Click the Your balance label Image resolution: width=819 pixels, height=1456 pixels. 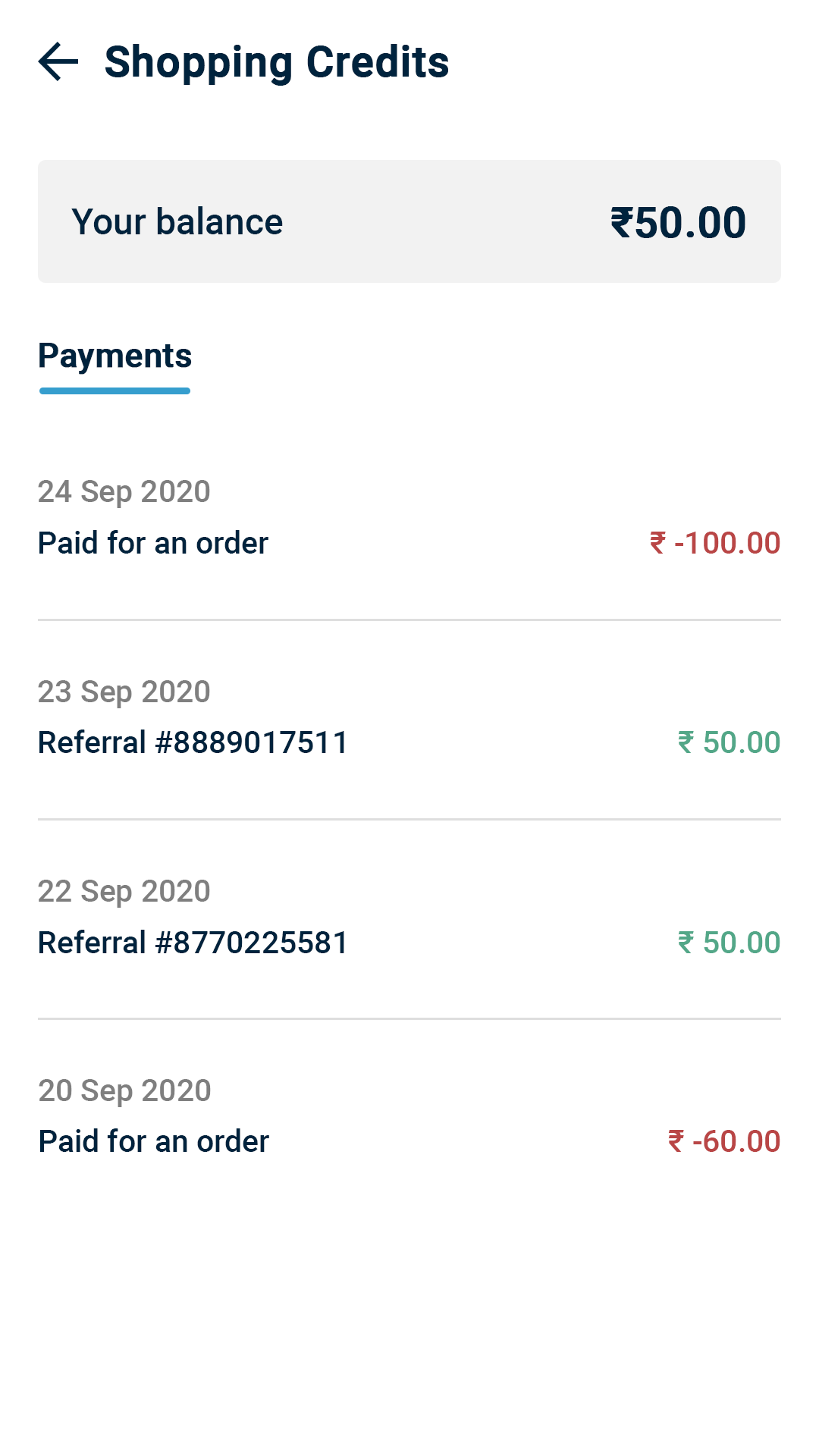pyautogui.click(x=177, y=222)
